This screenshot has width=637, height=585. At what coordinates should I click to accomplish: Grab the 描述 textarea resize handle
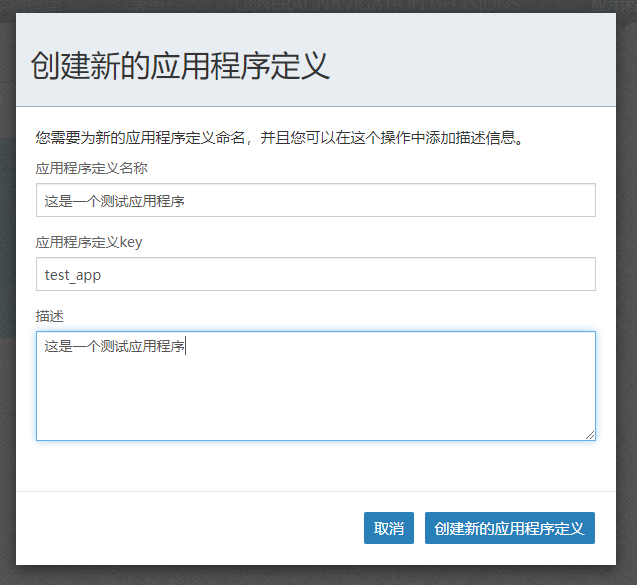(591, 435)
